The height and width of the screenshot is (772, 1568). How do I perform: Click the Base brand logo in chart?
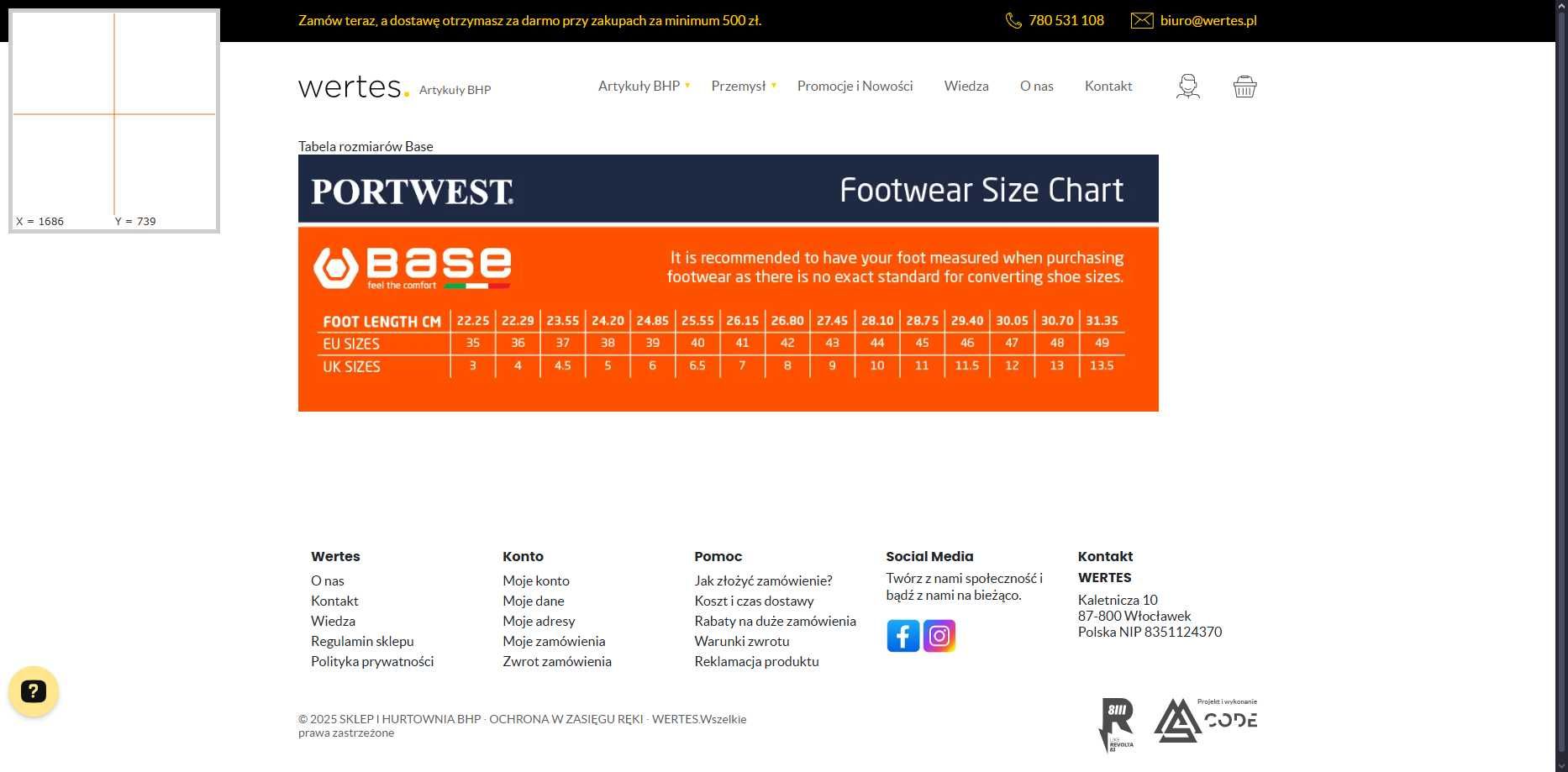(412, 267)
